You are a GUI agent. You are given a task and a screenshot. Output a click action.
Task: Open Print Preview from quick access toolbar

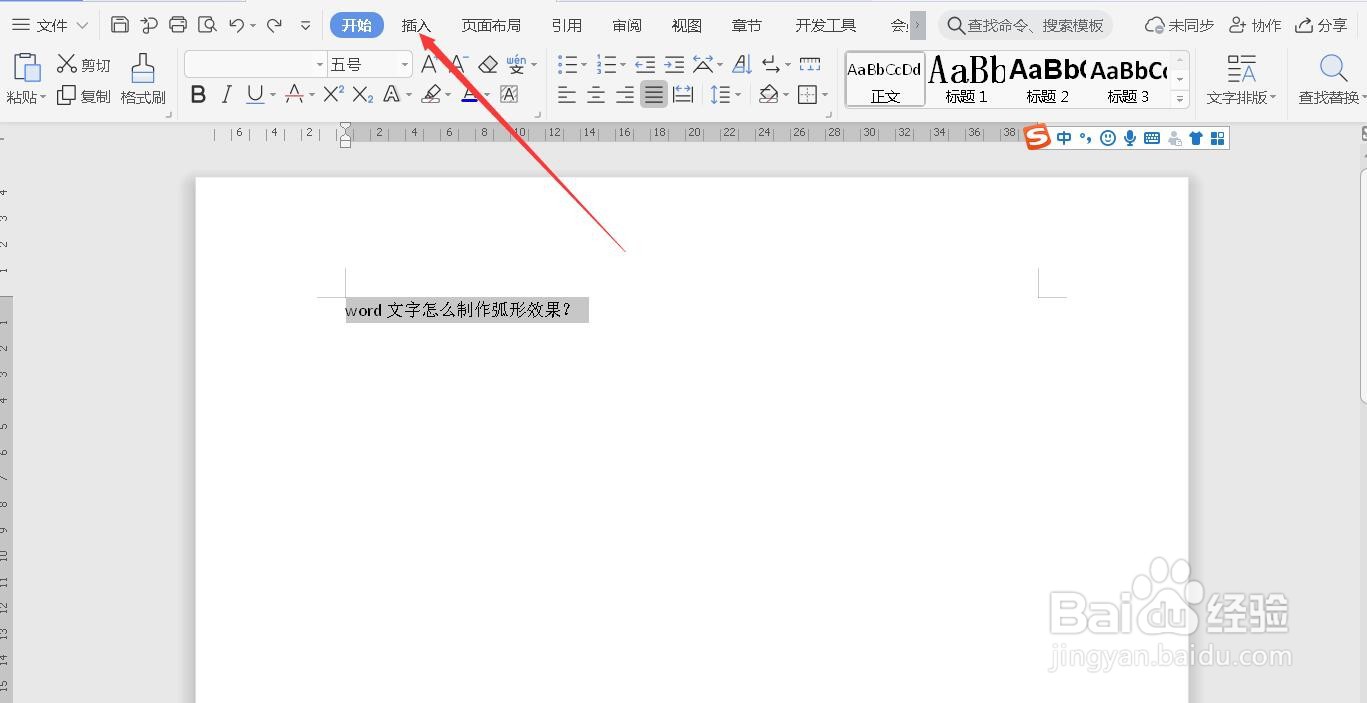pyautogui.click(x=207, y=25)
